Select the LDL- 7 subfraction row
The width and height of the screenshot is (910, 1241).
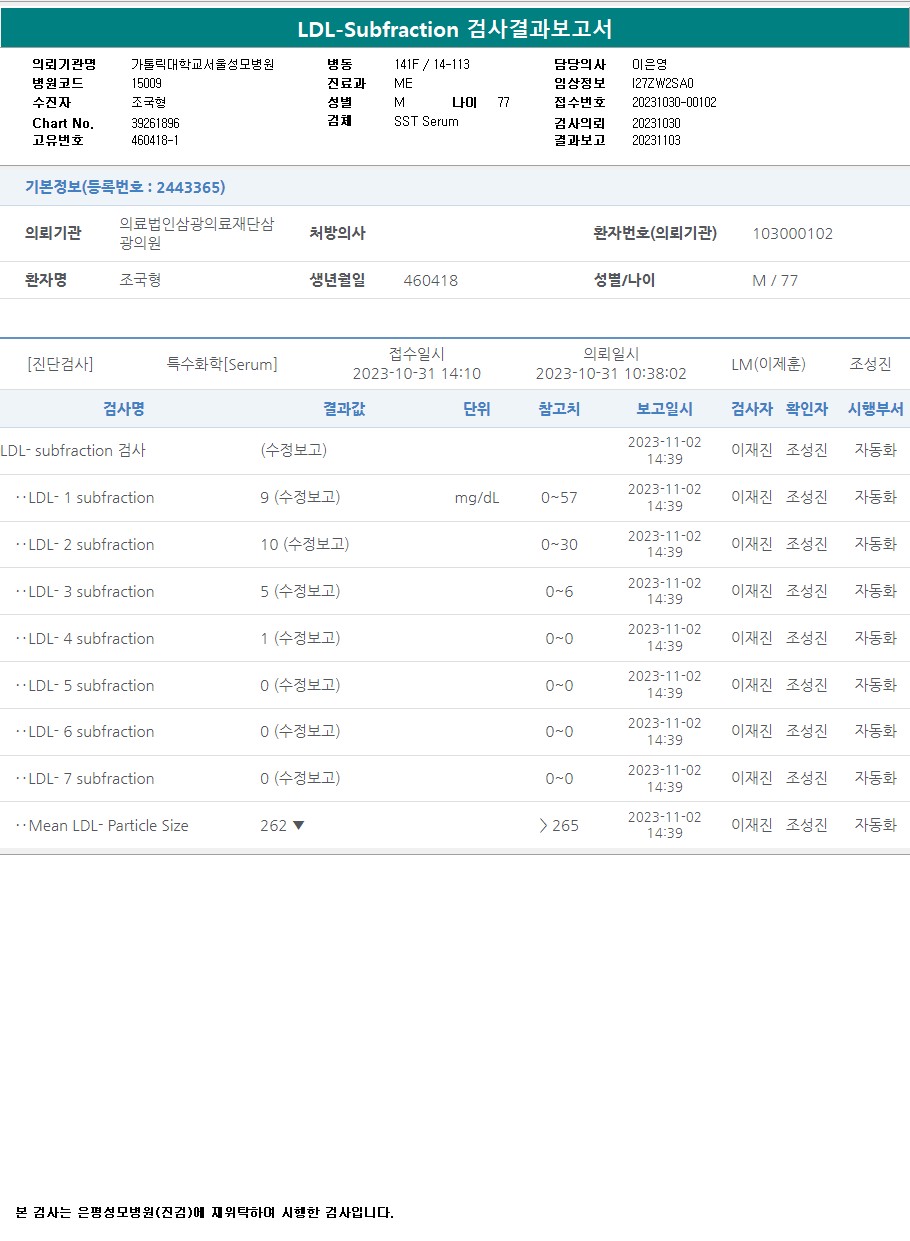tap(91, 779)
